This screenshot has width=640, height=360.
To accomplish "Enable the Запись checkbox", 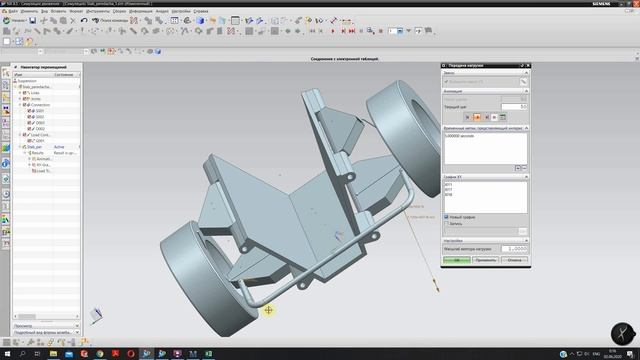I will [x=446, y=224].
